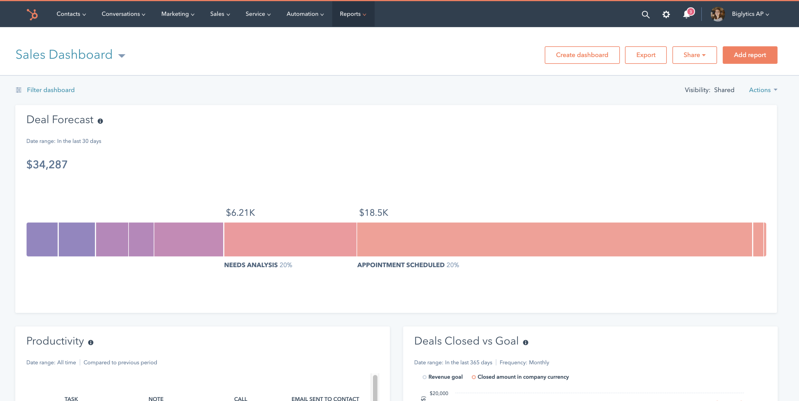Click the HubSpot sprocket logo

tap(32, 14)
